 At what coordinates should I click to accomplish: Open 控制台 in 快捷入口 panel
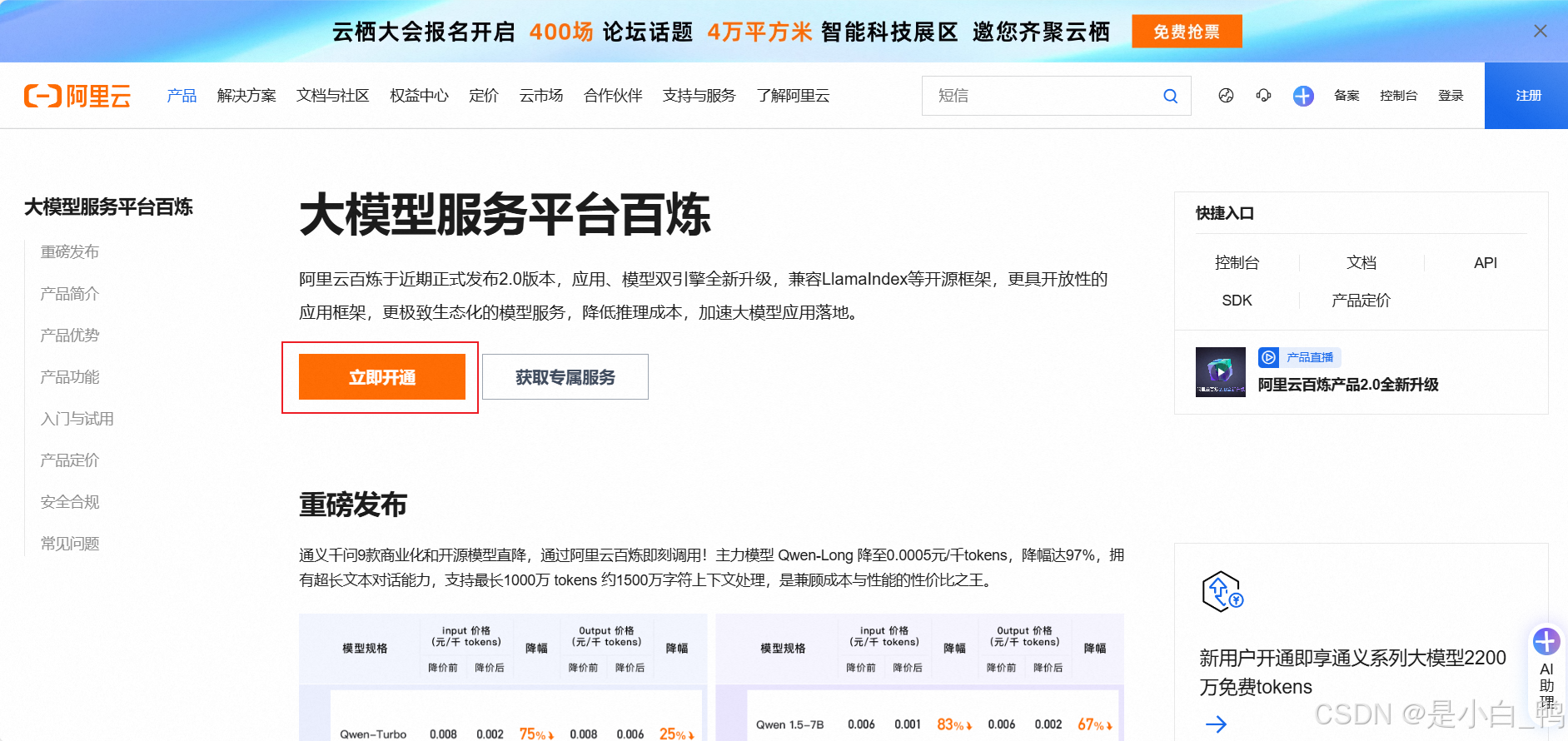click(x=1237, y=262)
